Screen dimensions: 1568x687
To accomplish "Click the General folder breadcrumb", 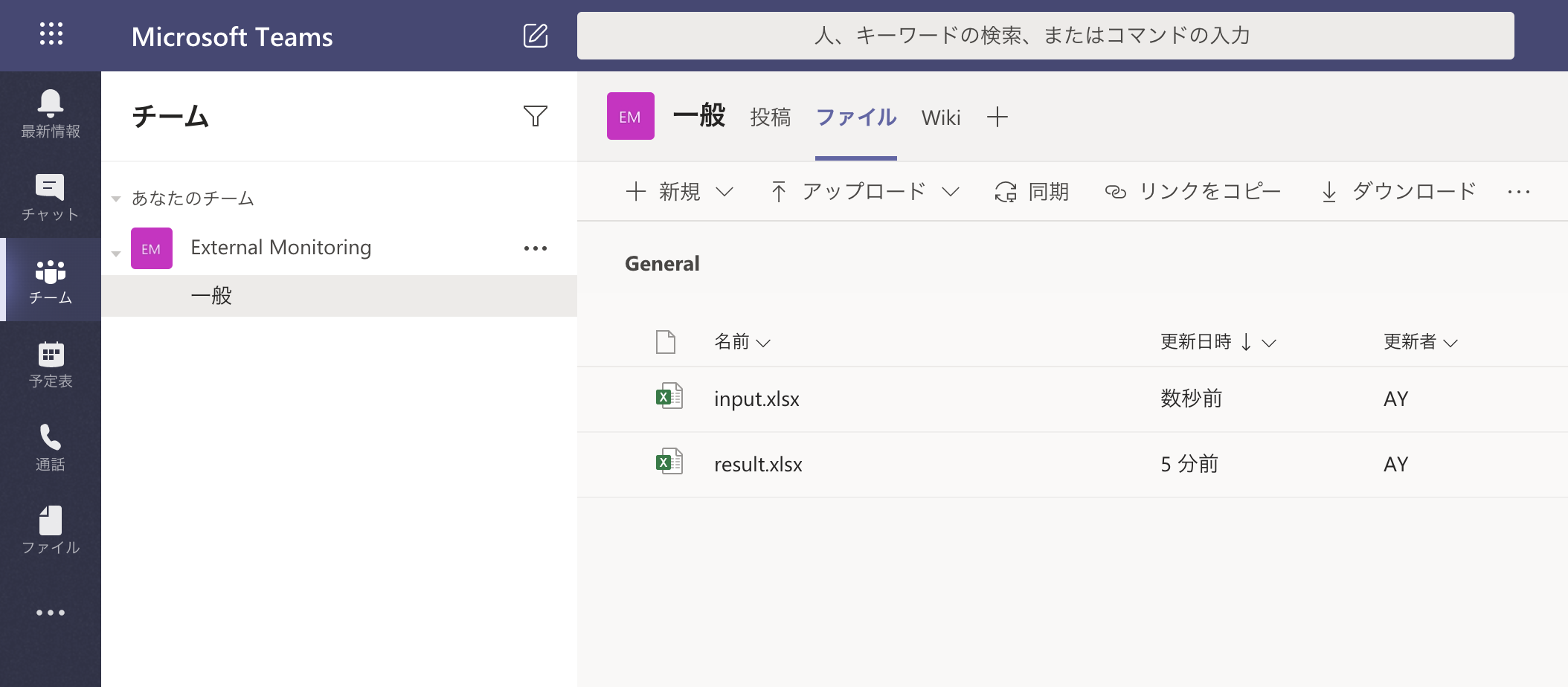I will [662, 264].
